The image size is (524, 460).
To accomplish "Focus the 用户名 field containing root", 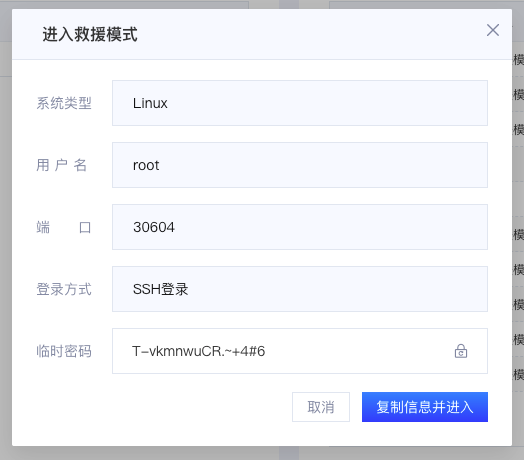I will (x=300, y=165).
